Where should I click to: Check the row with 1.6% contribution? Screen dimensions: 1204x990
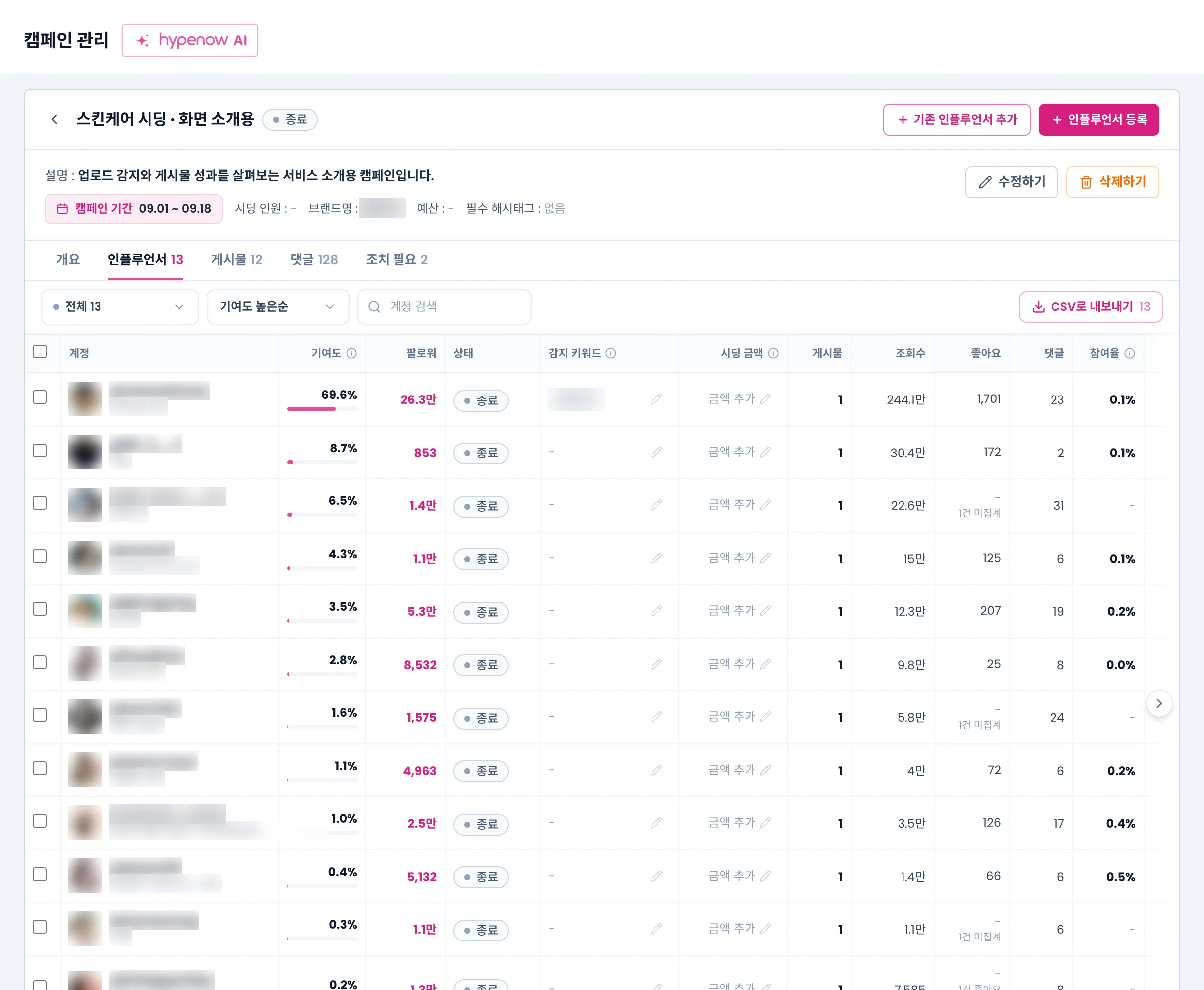40,715
